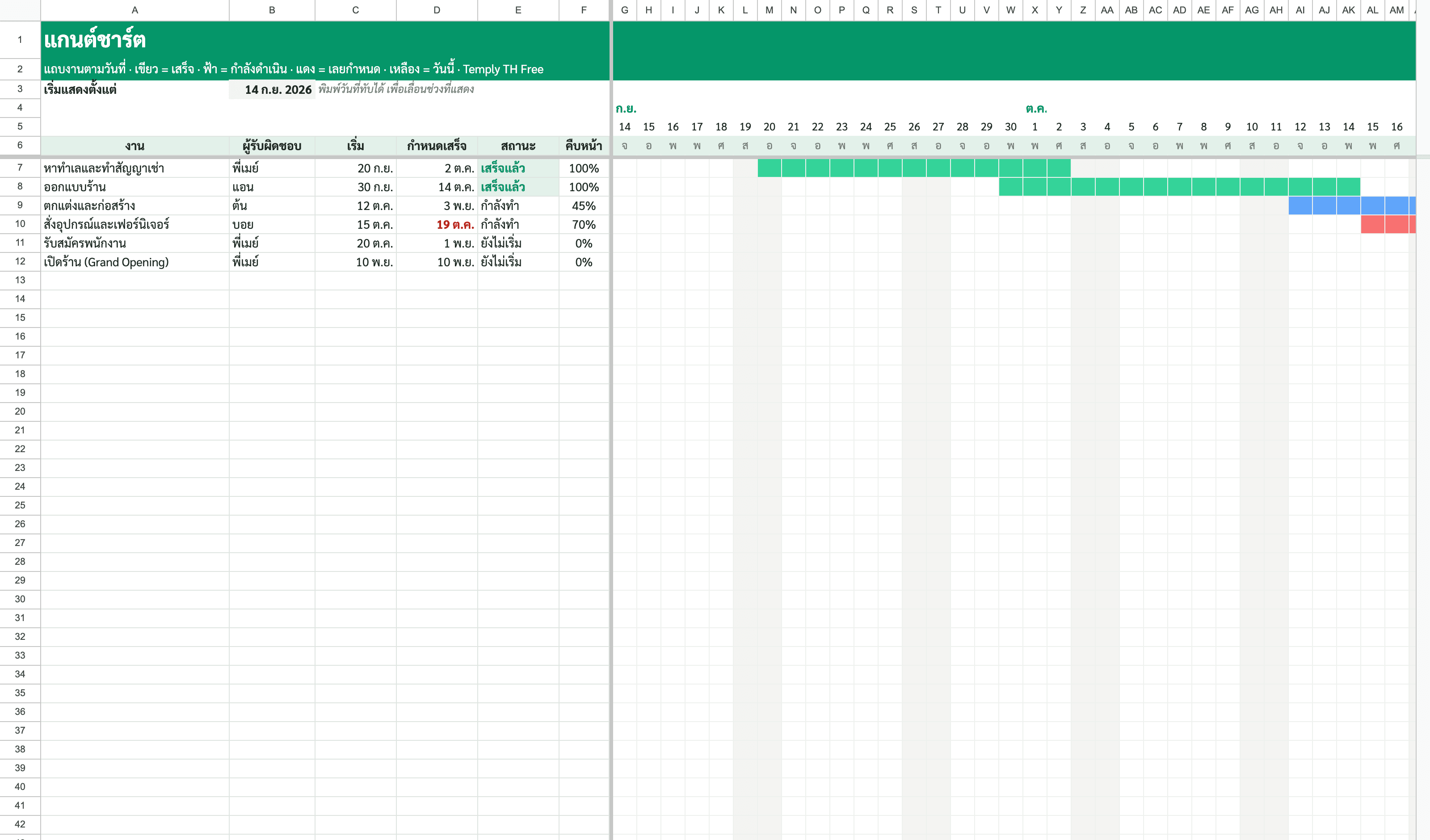
Task: Select task cell เปิดร้าน (Grand Opening)
Action: (x=135, y=262)
